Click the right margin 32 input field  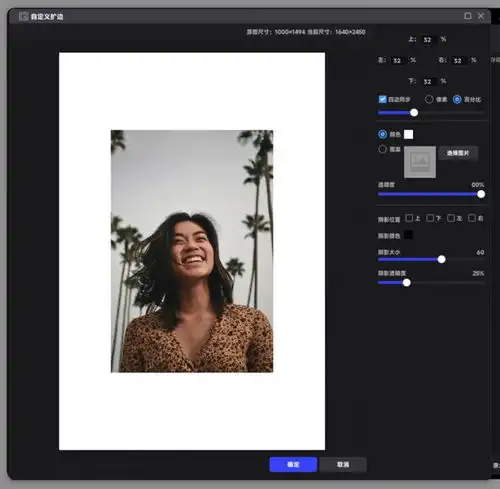[458, 61]
